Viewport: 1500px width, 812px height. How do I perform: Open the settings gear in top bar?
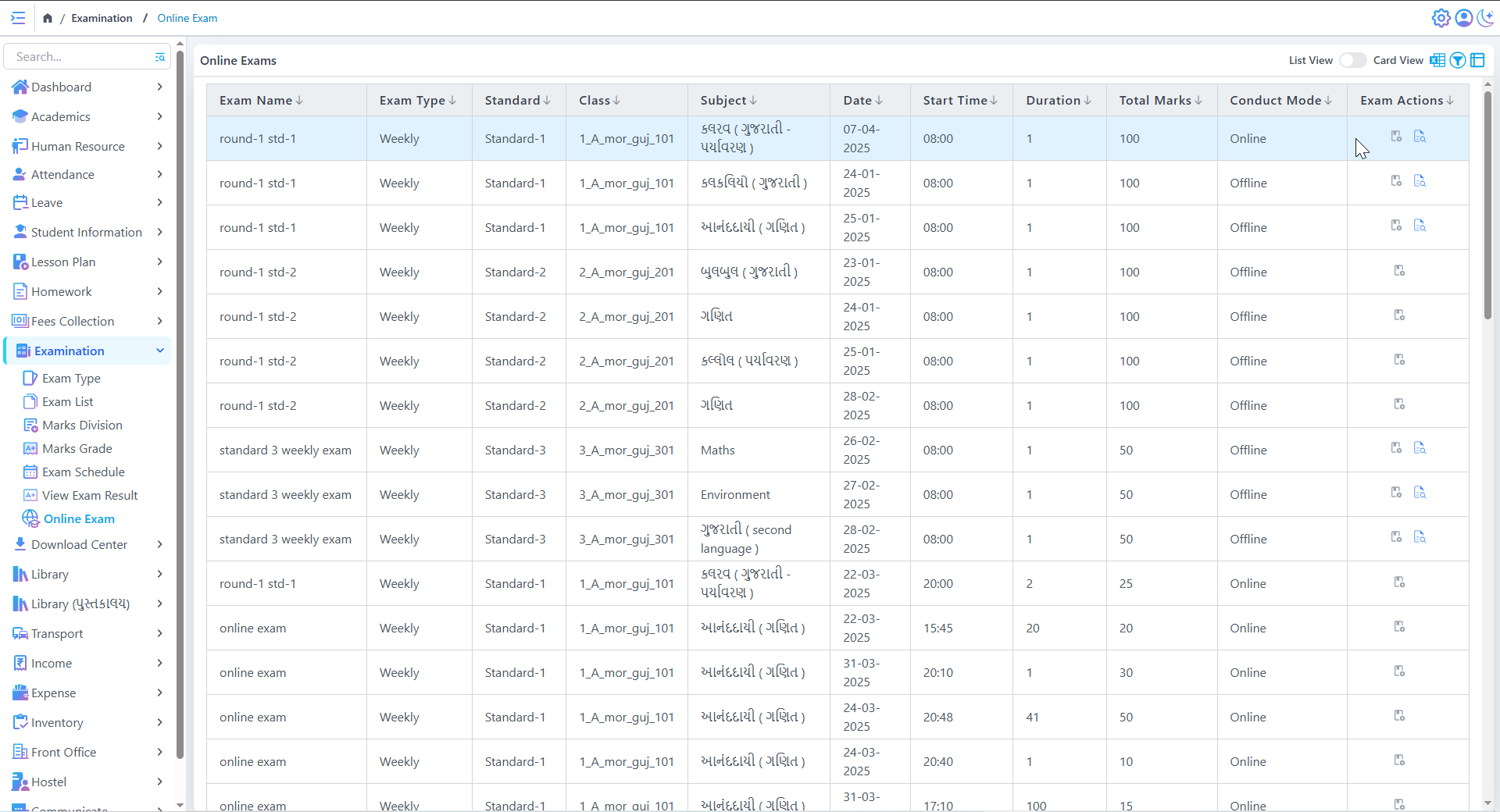[x=1441, y=18]
